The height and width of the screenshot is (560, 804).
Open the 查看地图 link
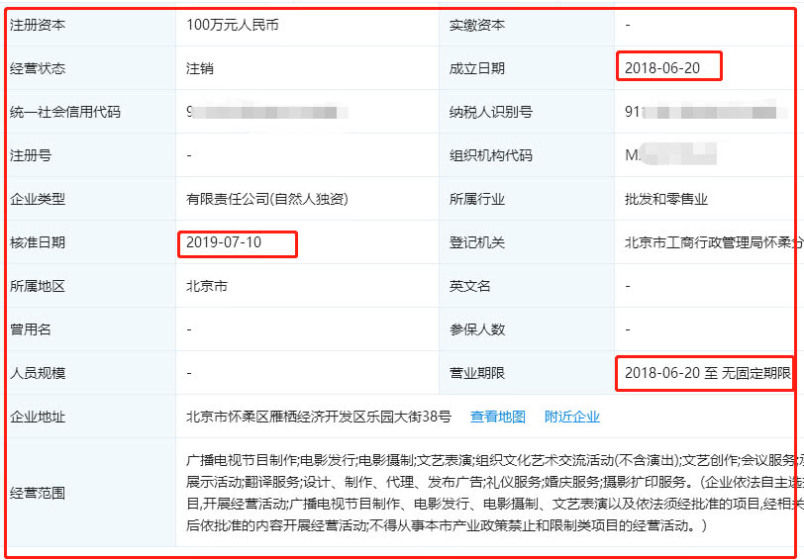[x=498, y=417]
